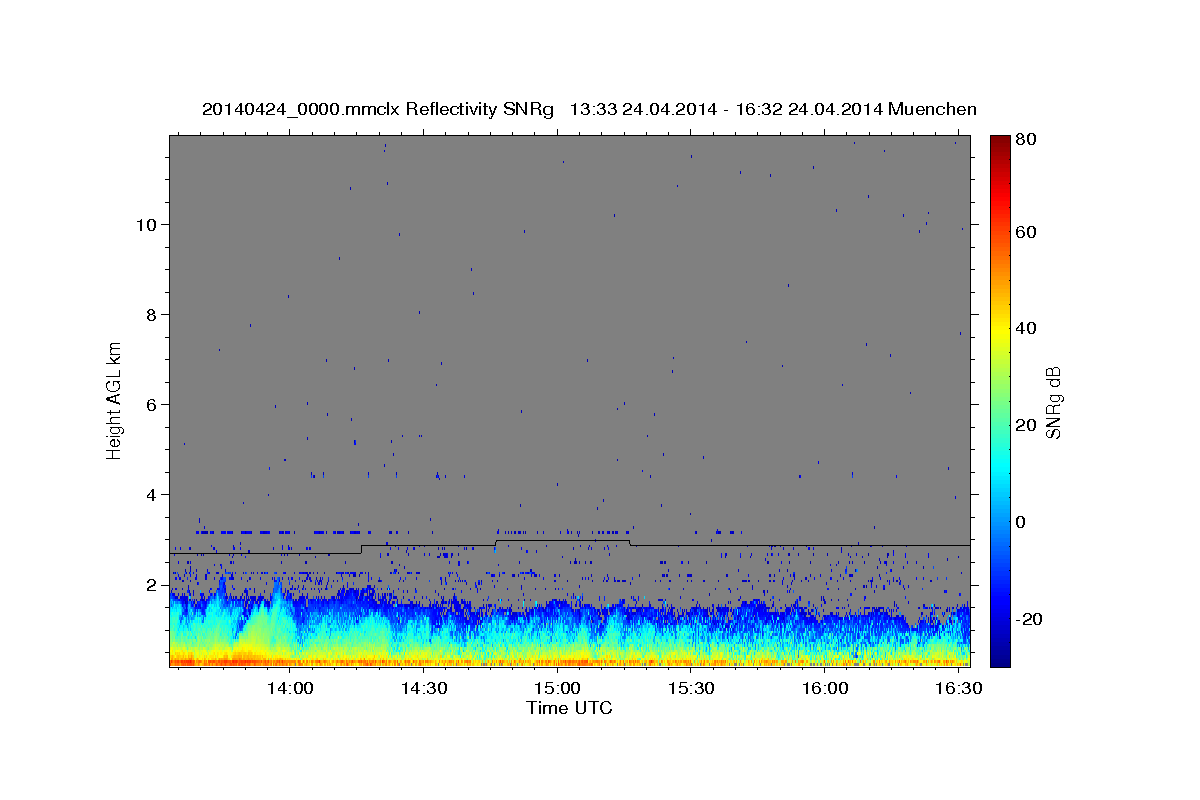
Task: Click the height axis value 6
Action: pos(153,404)
